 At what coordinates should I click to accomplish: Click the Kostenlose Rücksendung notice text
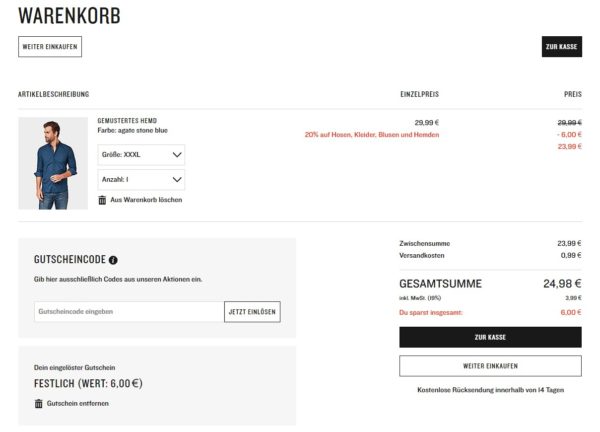click(x=490, y=390)
